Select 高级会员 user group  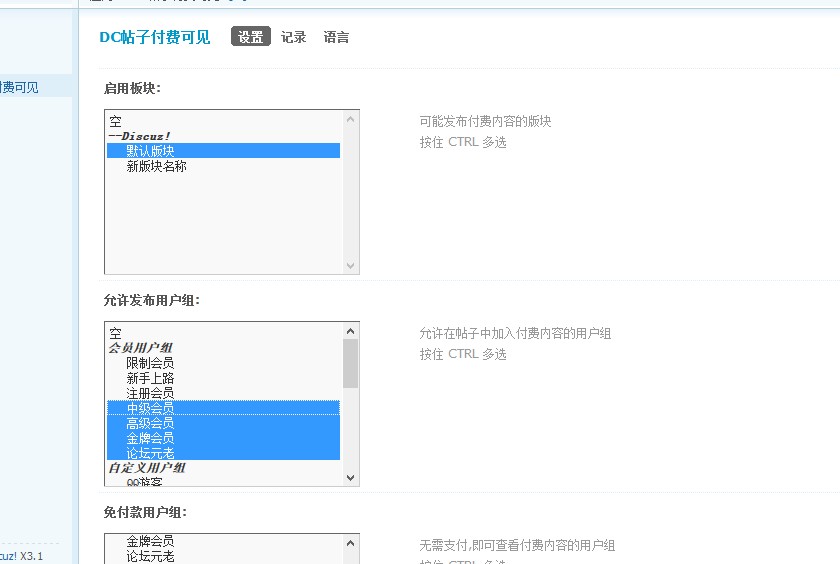223,423
